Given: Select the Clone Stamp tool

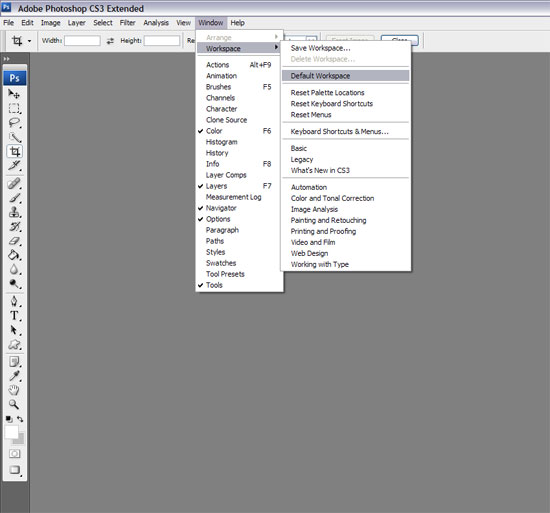Looking at the screenshot, I should [x=14, y=212].
